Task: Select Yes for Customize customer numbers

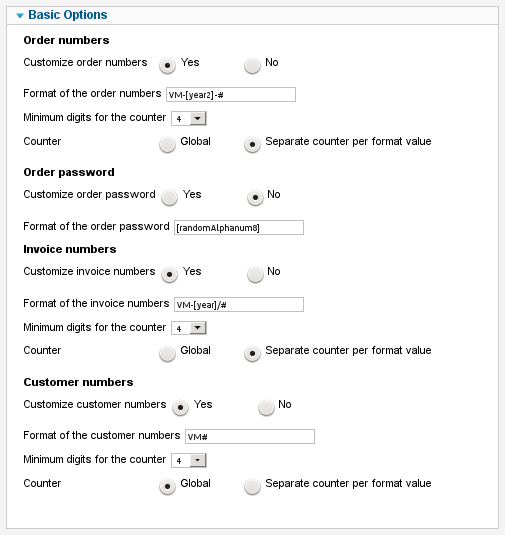Action: 181,407
